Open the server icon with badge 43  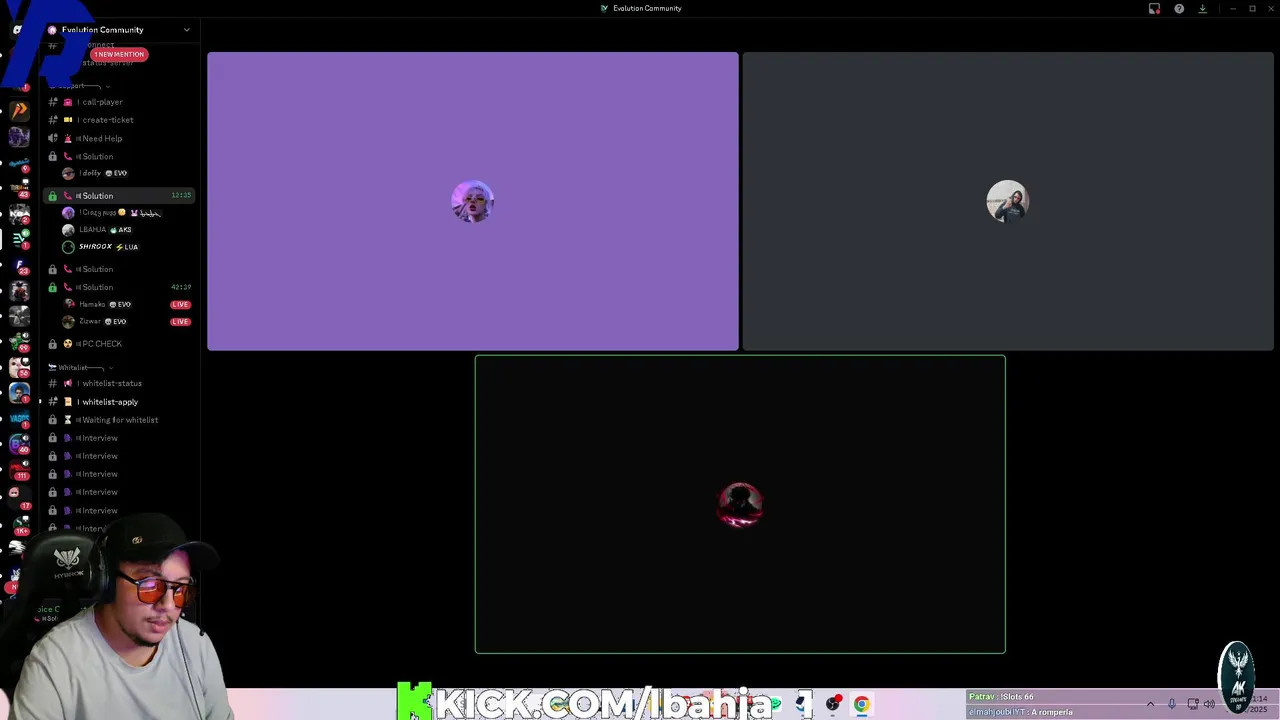click(x=19, y=187)
